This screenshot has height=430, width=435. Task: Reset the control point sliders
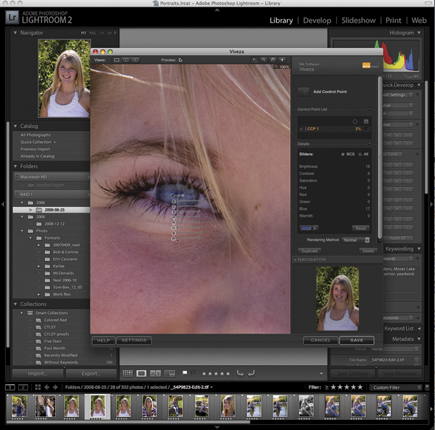[361, 228]
